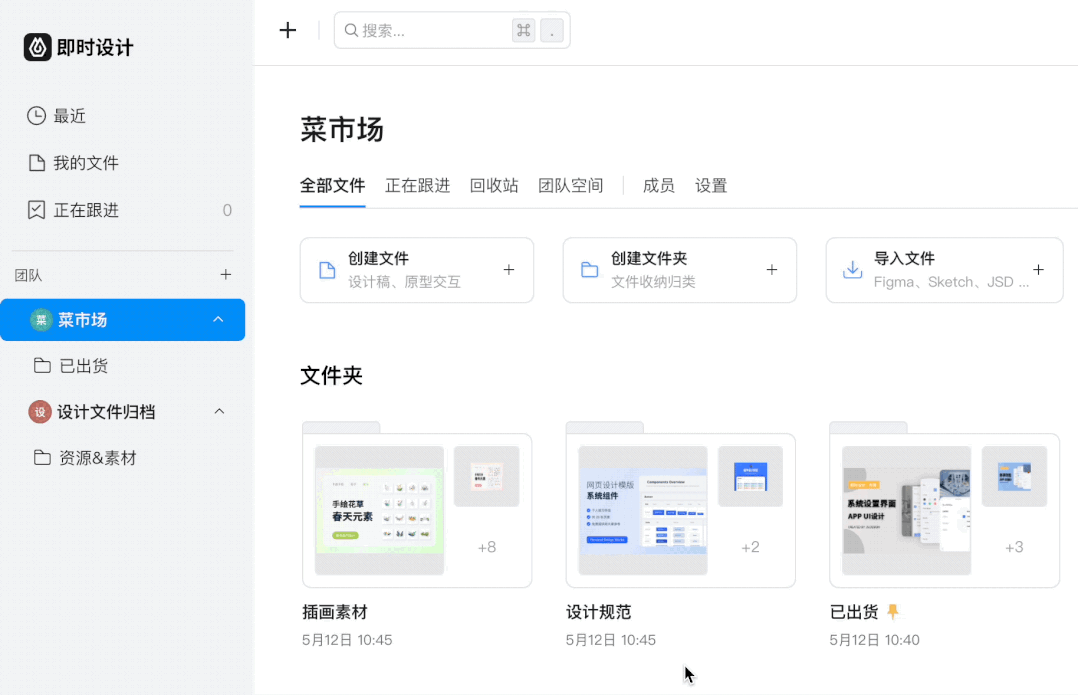
Task: Focus the 搜索 search input field
Action: point(452,30)
